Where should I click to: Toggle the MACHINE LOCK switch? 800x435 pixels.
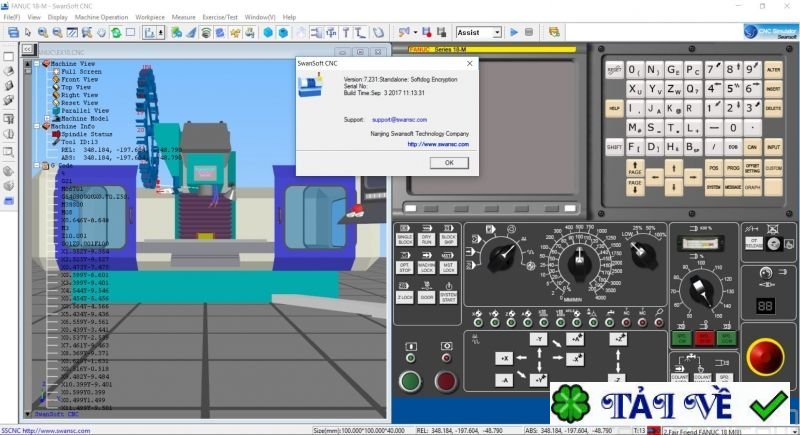[427, 267]
